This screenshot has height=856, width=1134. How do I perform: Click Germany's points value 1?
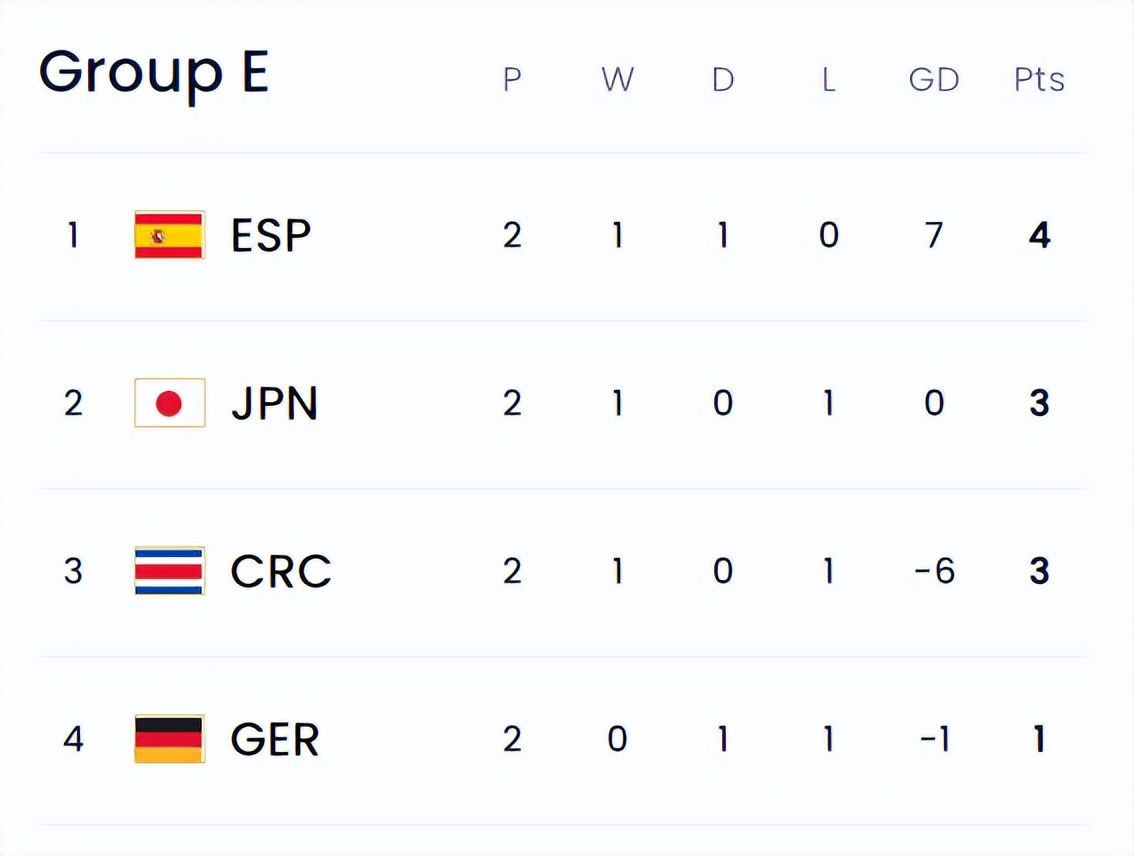tap(1039, 740)
